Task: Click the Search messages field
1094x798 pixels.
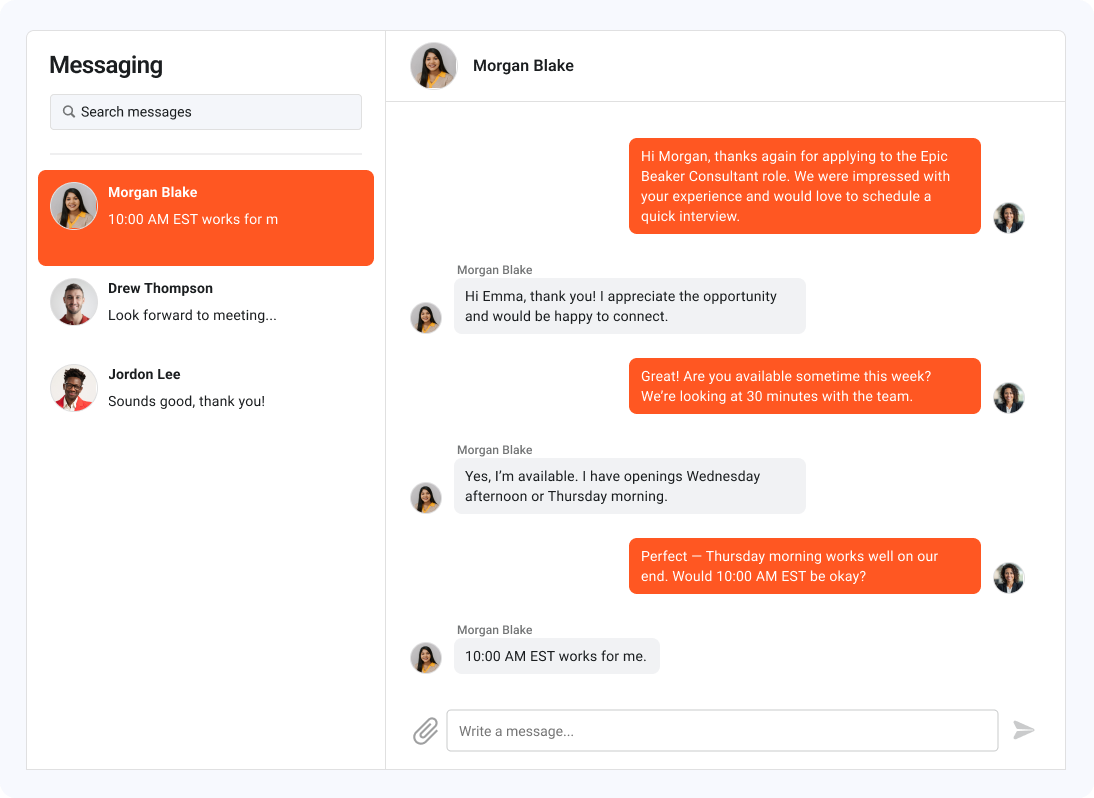Action: click(205, 111)
